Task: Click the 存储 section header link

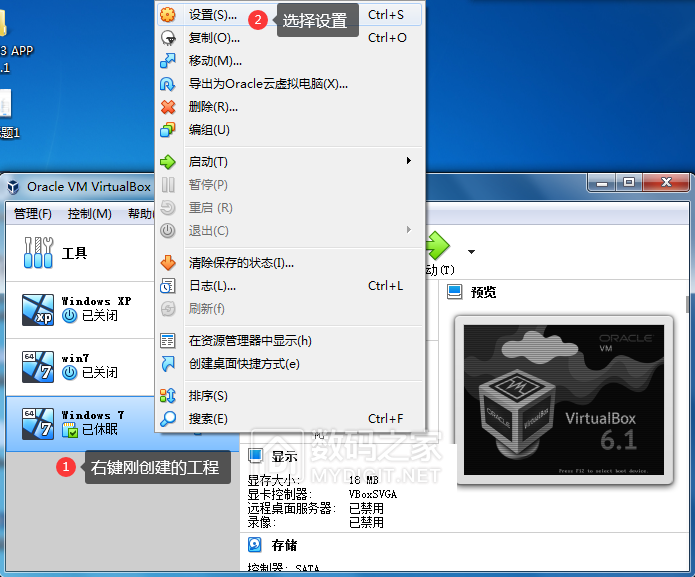Action: tap(284, 545)
